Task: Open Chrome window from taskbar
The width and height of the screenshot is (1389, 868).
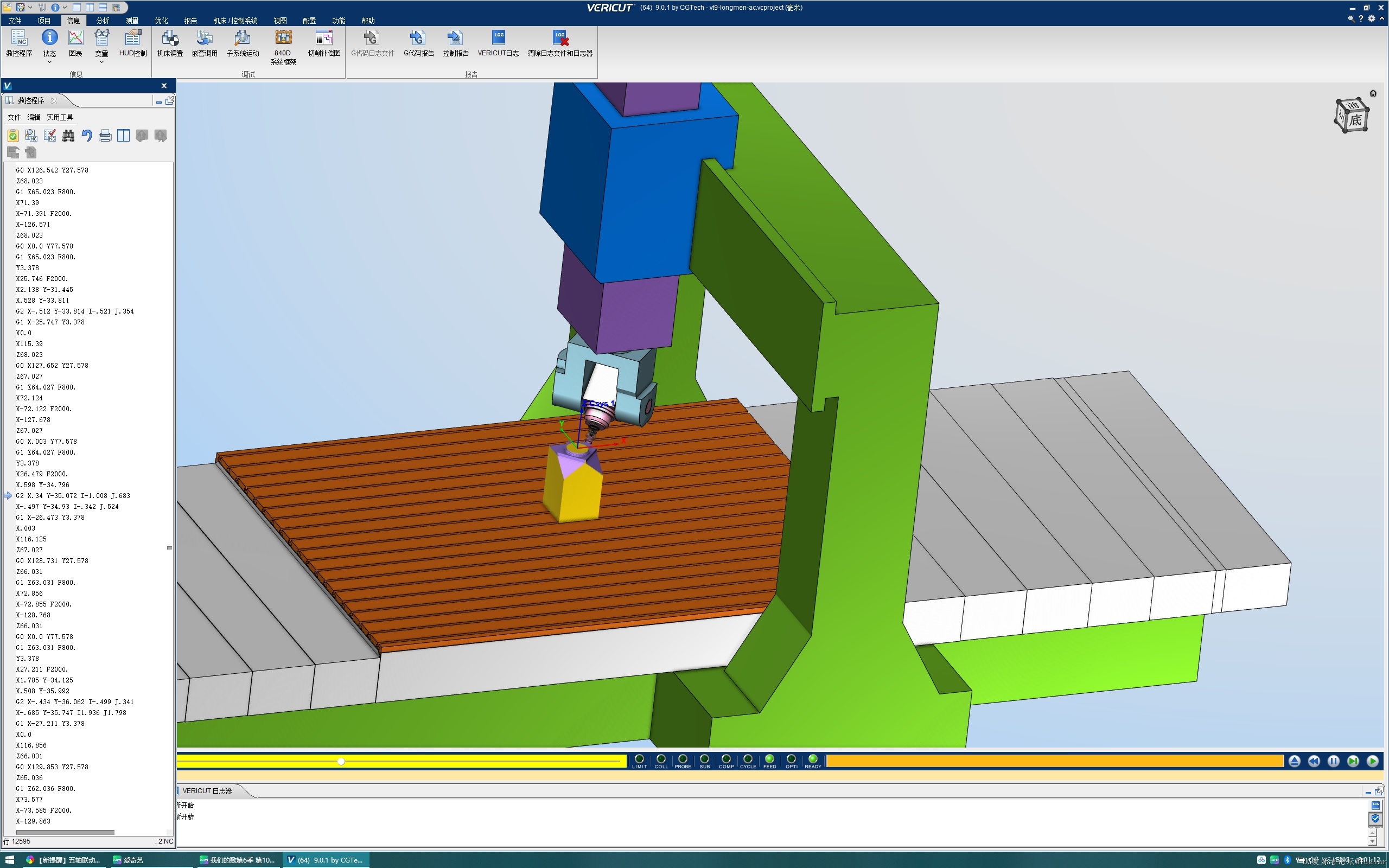Action: click(63, 860)
